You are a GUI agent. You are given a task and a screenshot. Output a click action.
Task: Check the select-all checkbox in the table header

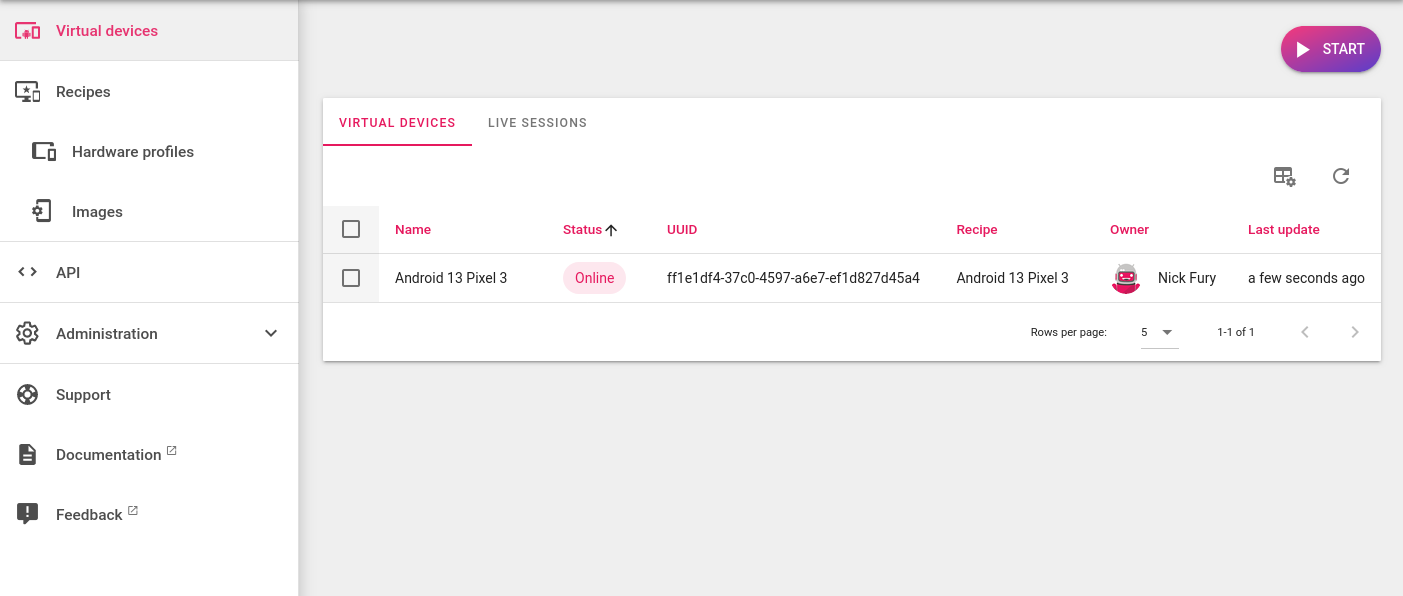tap(351, 229)
